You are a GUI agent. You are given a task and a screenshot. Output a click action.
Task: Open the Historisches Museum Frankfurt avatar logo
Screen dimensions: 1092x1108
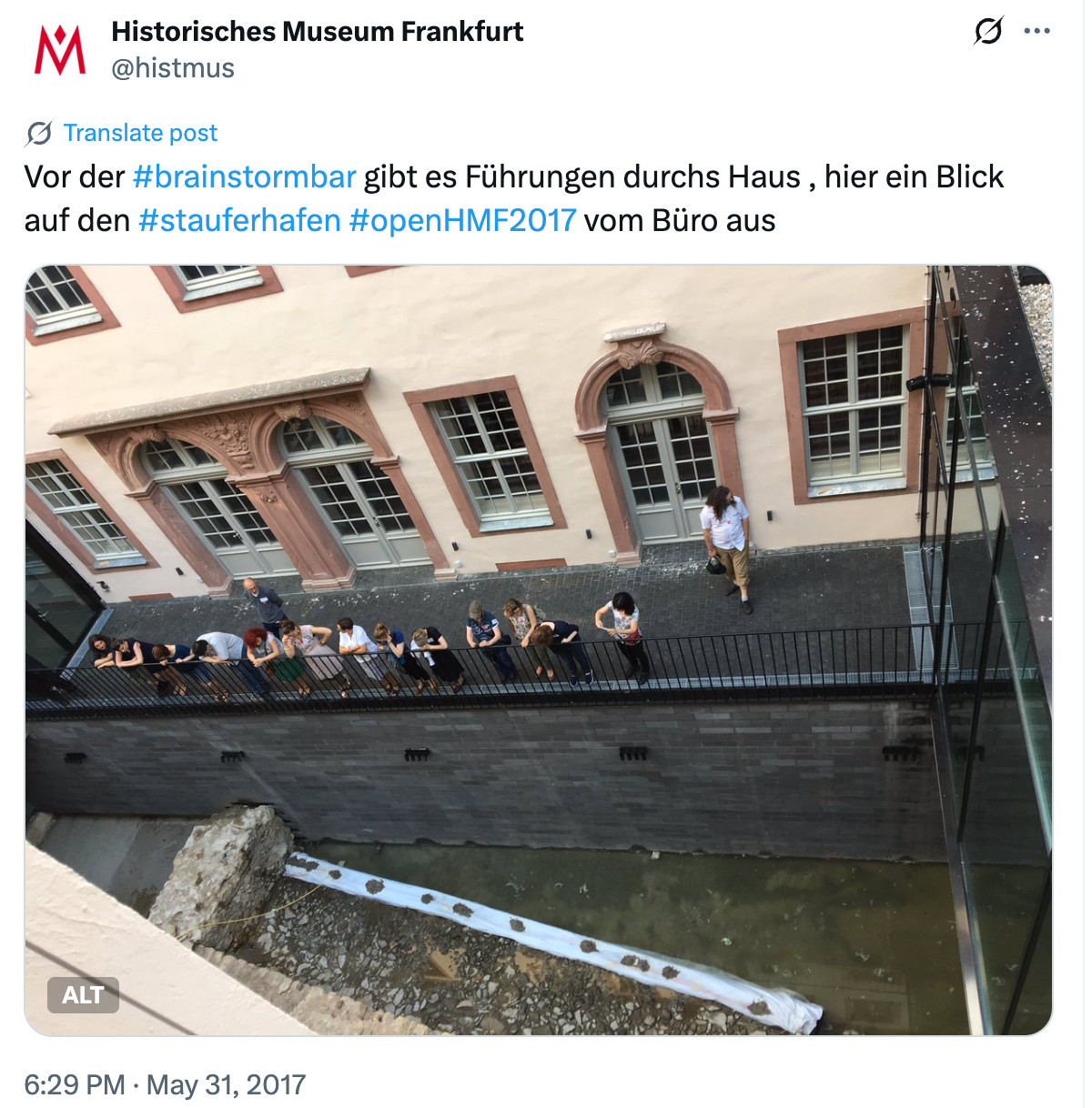point(60,50)
